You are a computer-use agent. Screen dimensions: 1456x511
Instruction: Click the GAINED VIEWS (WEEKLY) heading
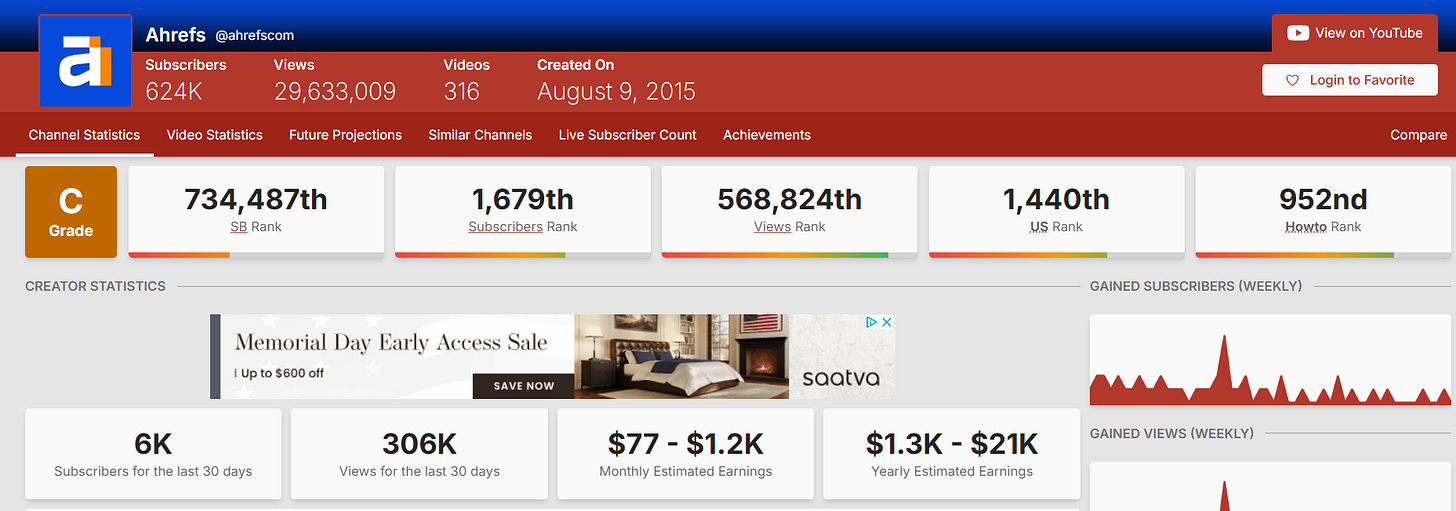(1171, 433)
